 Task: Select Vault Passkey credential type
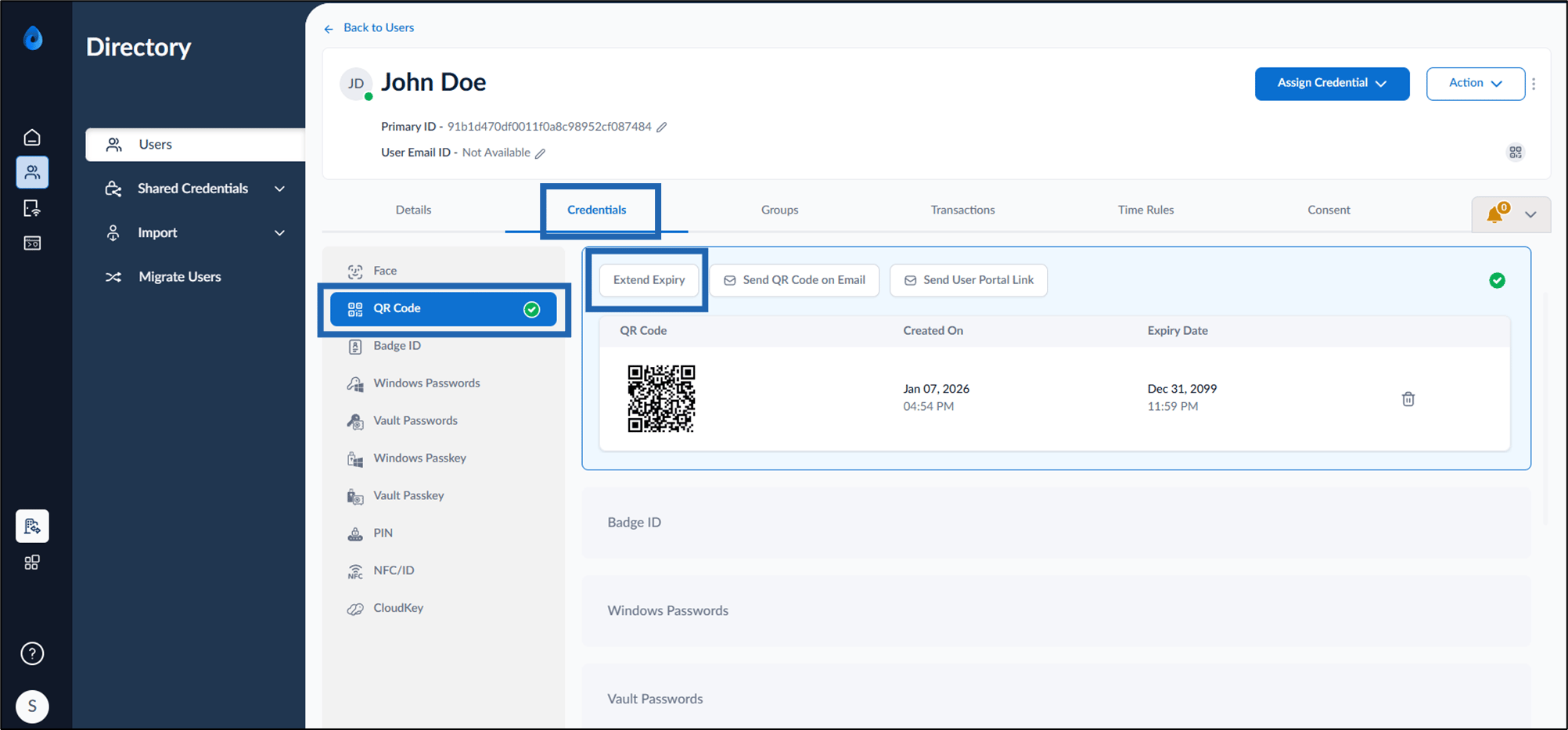coord(444,496)
